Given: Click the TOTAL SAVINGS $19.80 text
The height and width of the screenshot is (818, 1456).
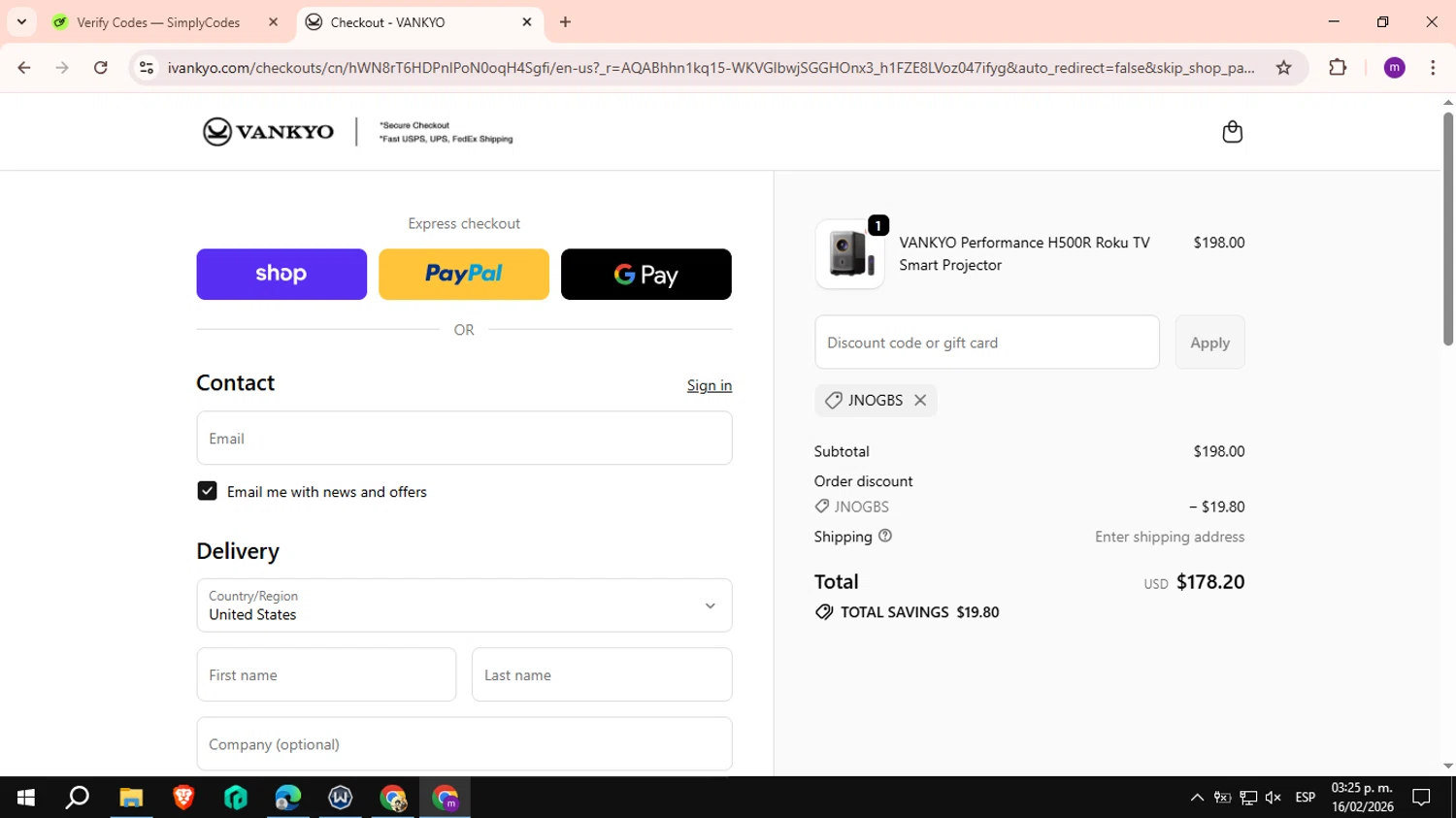Looking at the screenshot, I should (x=919, y=612).
